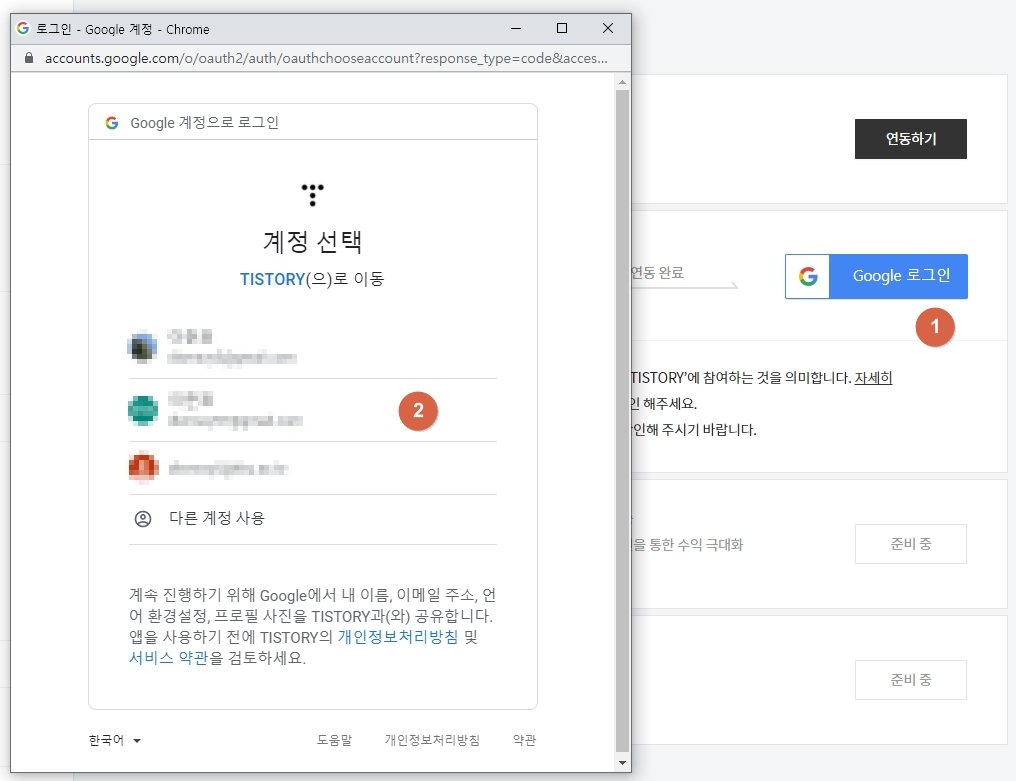Click the popup vertical scrollbar thumb
The width and height of the screenshot is (1016, 781).
point(622,421)
